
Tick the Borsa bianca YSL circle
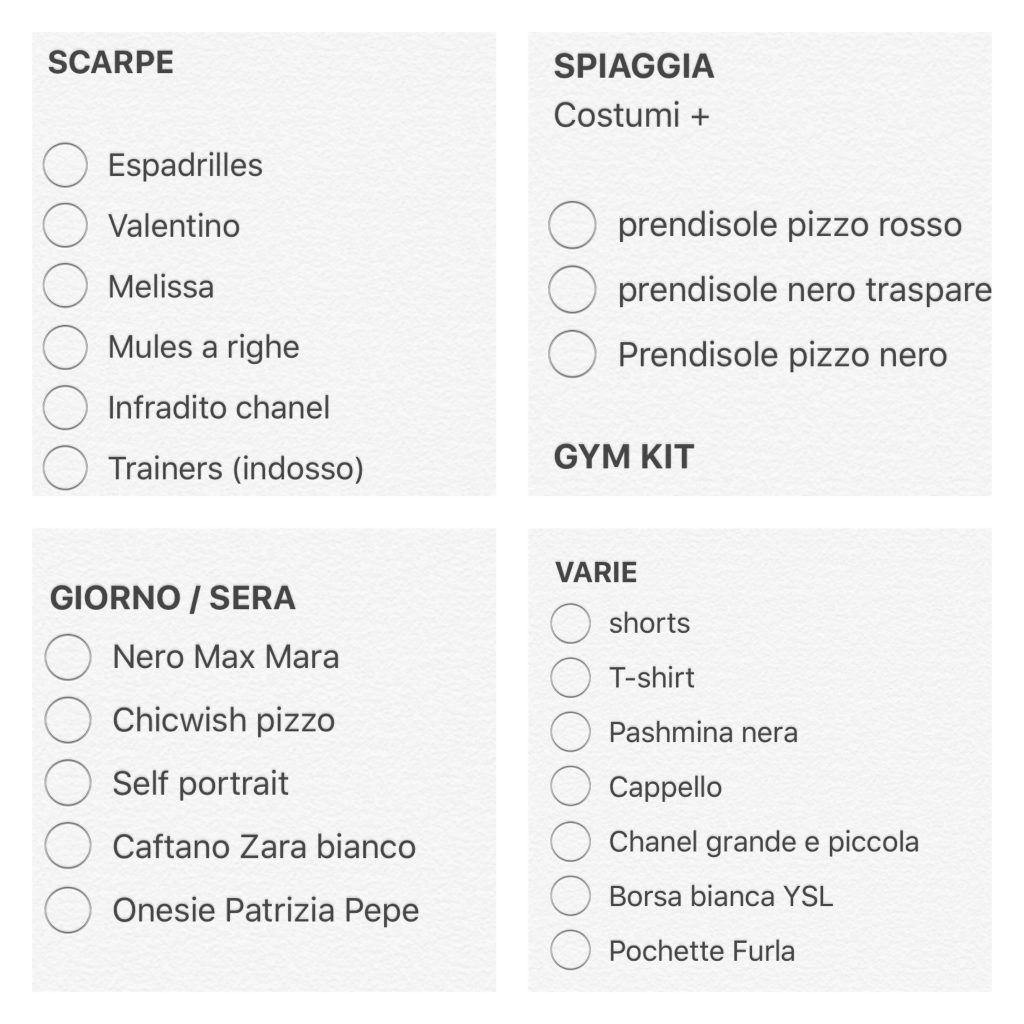(x=571, y=896)
